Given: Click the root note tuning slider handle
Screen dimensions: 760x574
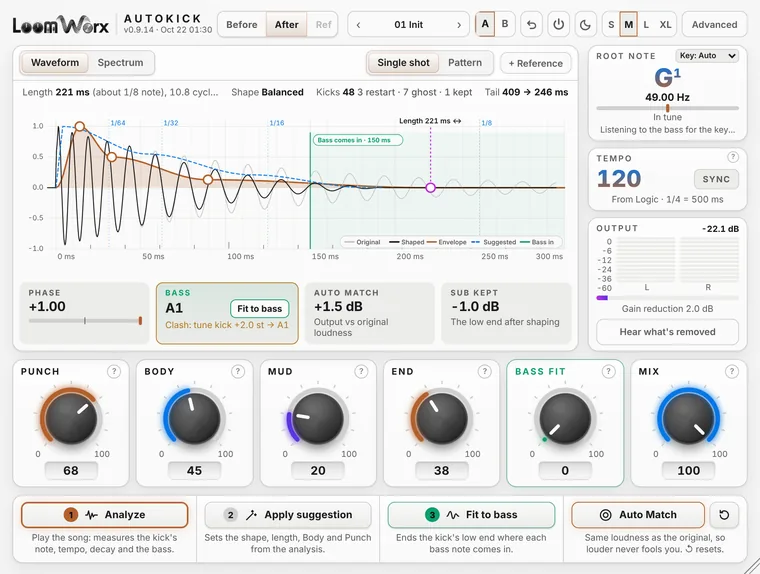Looking at the screenshot, I should click(667, 108).
